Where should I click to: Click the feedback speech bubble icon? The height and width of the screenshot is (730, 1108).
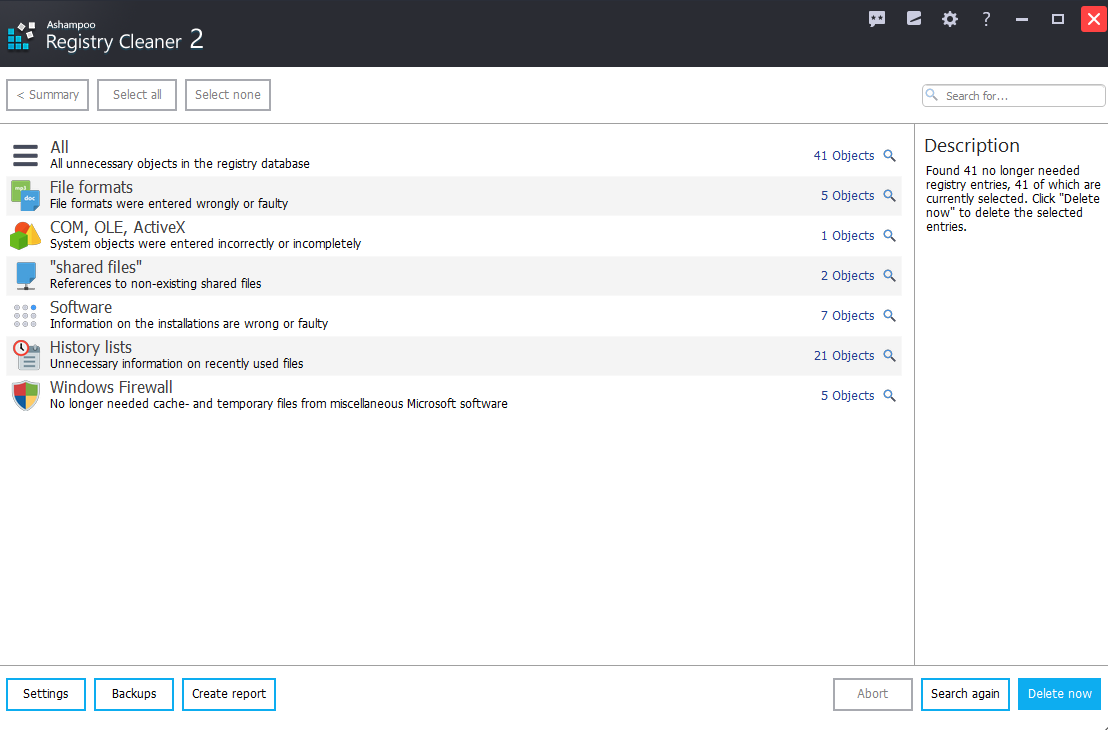877,19
